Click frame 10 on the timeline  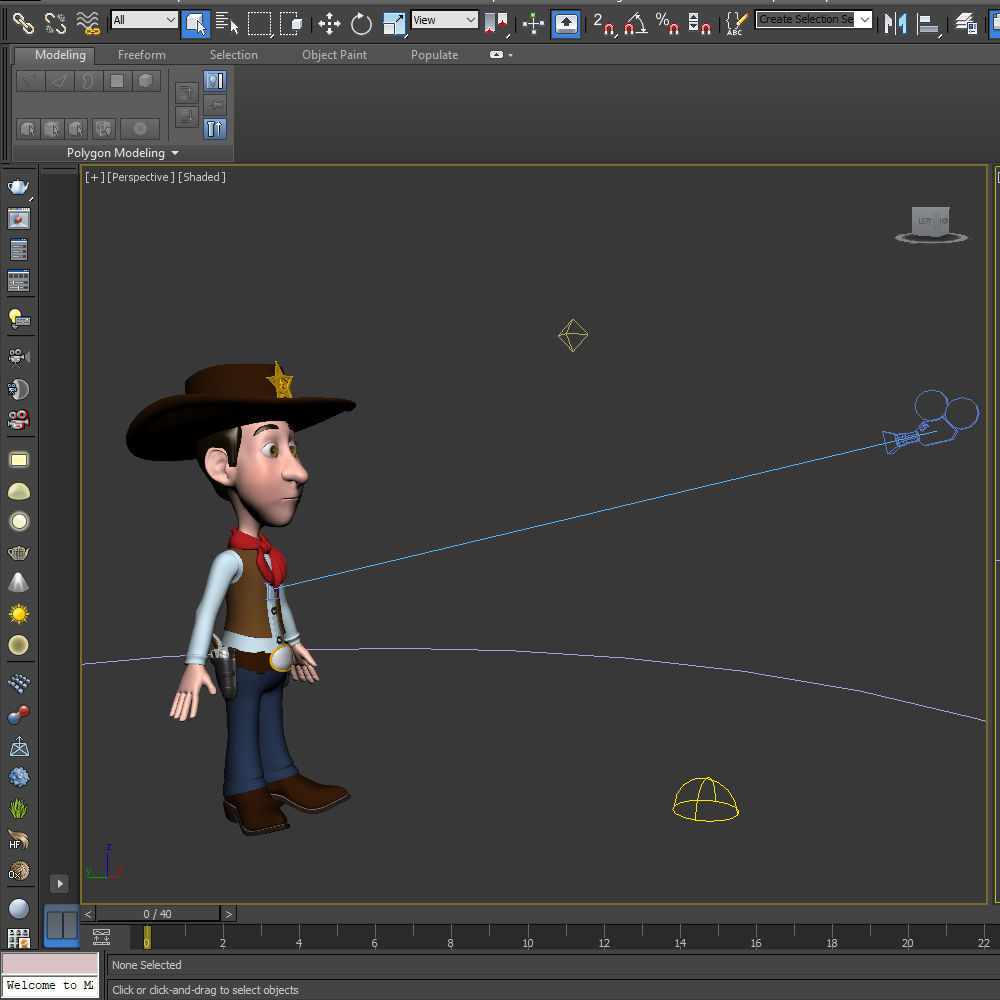pos(527,943)
